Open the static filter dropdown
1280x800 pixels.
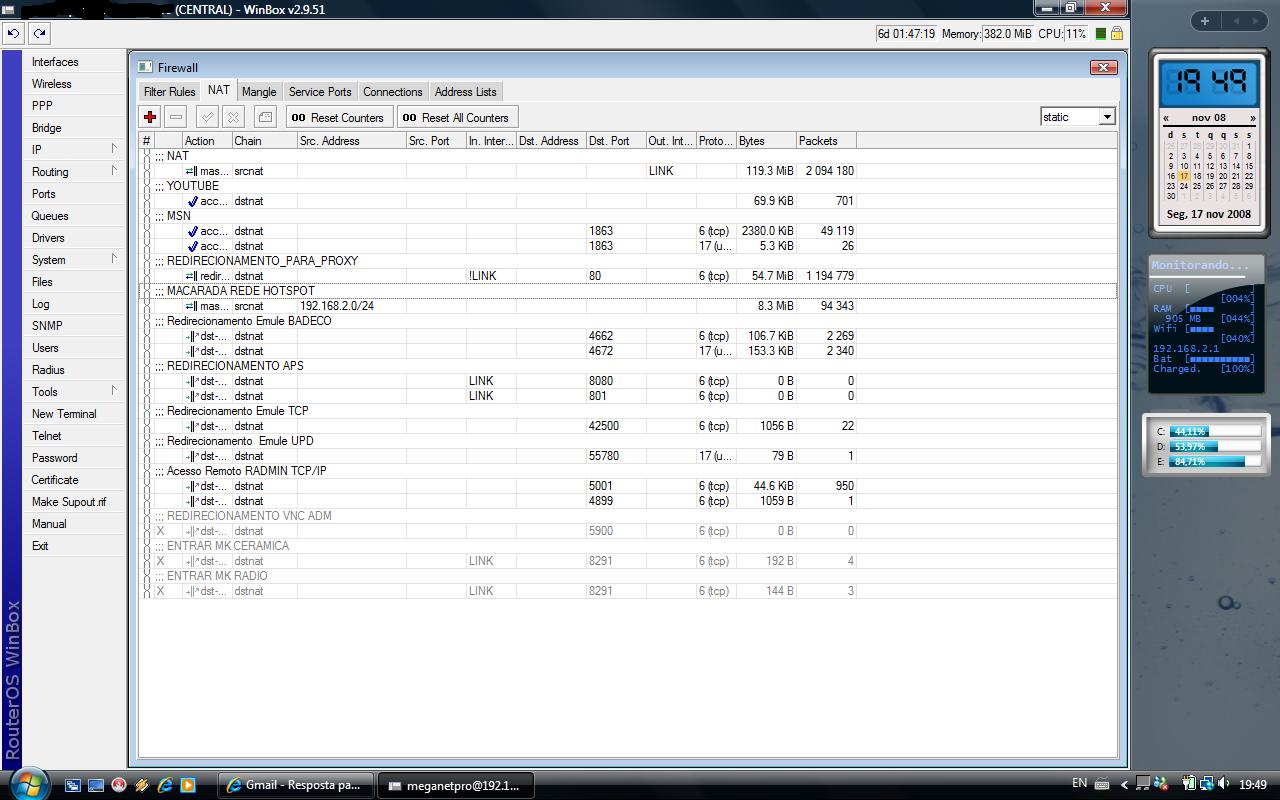pos(1107,117)
